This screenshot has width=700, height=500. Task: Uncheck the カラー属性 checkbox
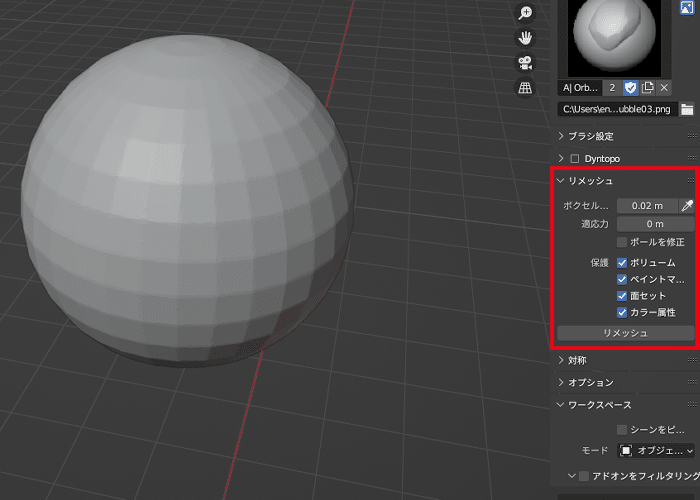click(621, 312)
